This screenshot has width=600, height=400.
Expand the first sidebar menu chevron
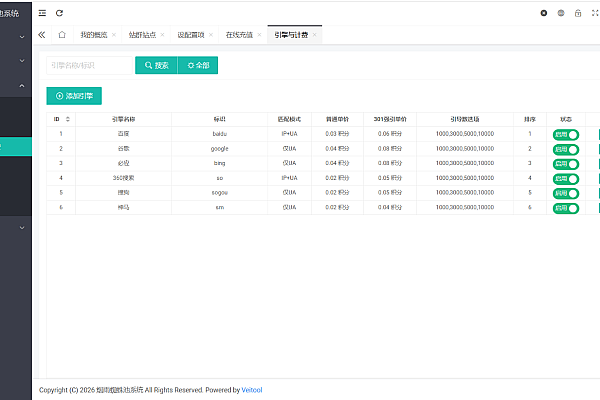[22, 37]
